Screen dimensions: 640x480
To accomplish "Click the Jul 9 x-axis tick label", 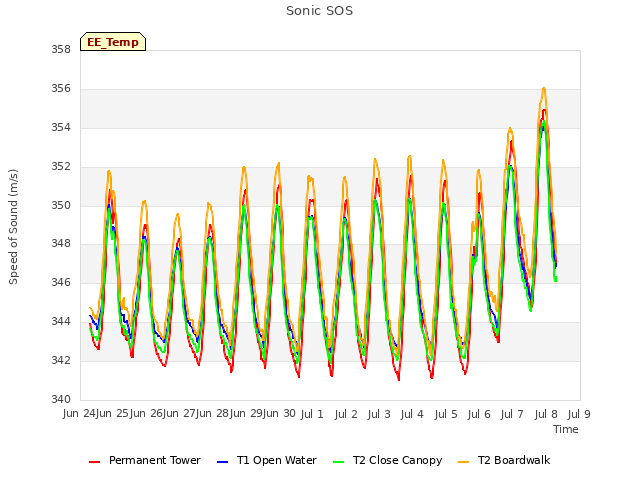I will click(x=579, y=414).
